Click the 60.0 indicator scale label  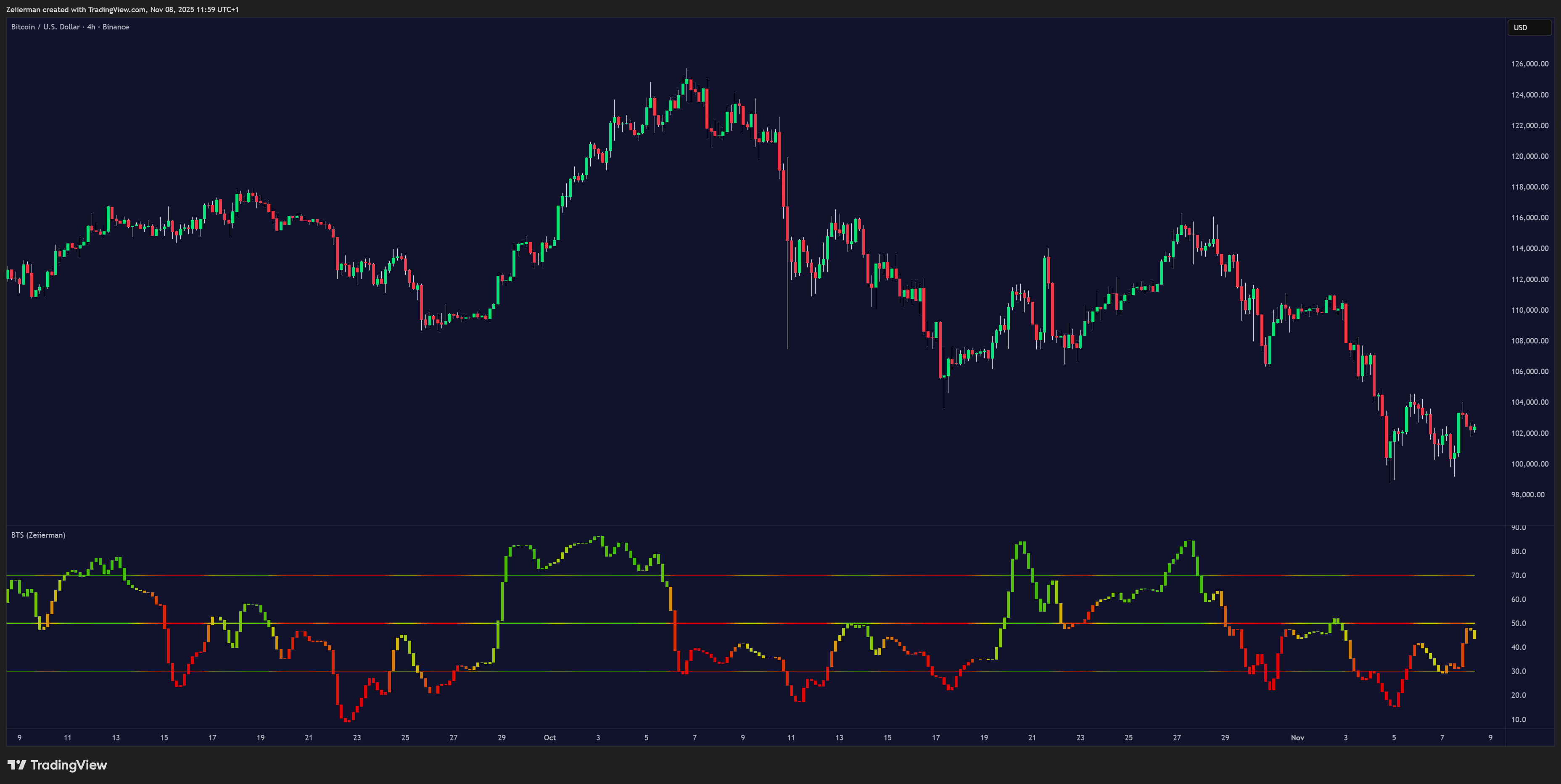click(1519, 599)
